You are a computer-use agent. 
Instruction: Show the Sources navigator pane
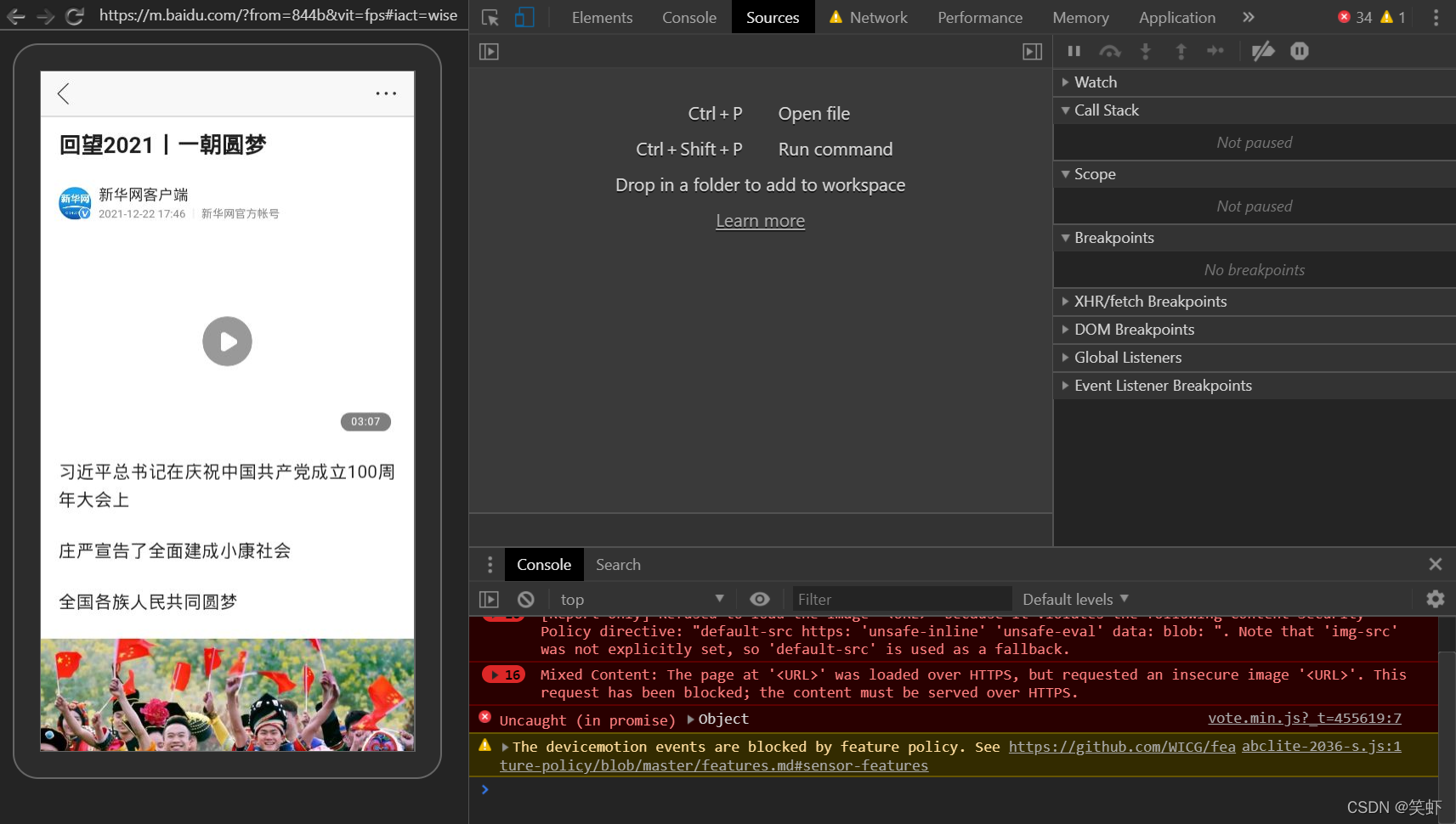(489, 52)
